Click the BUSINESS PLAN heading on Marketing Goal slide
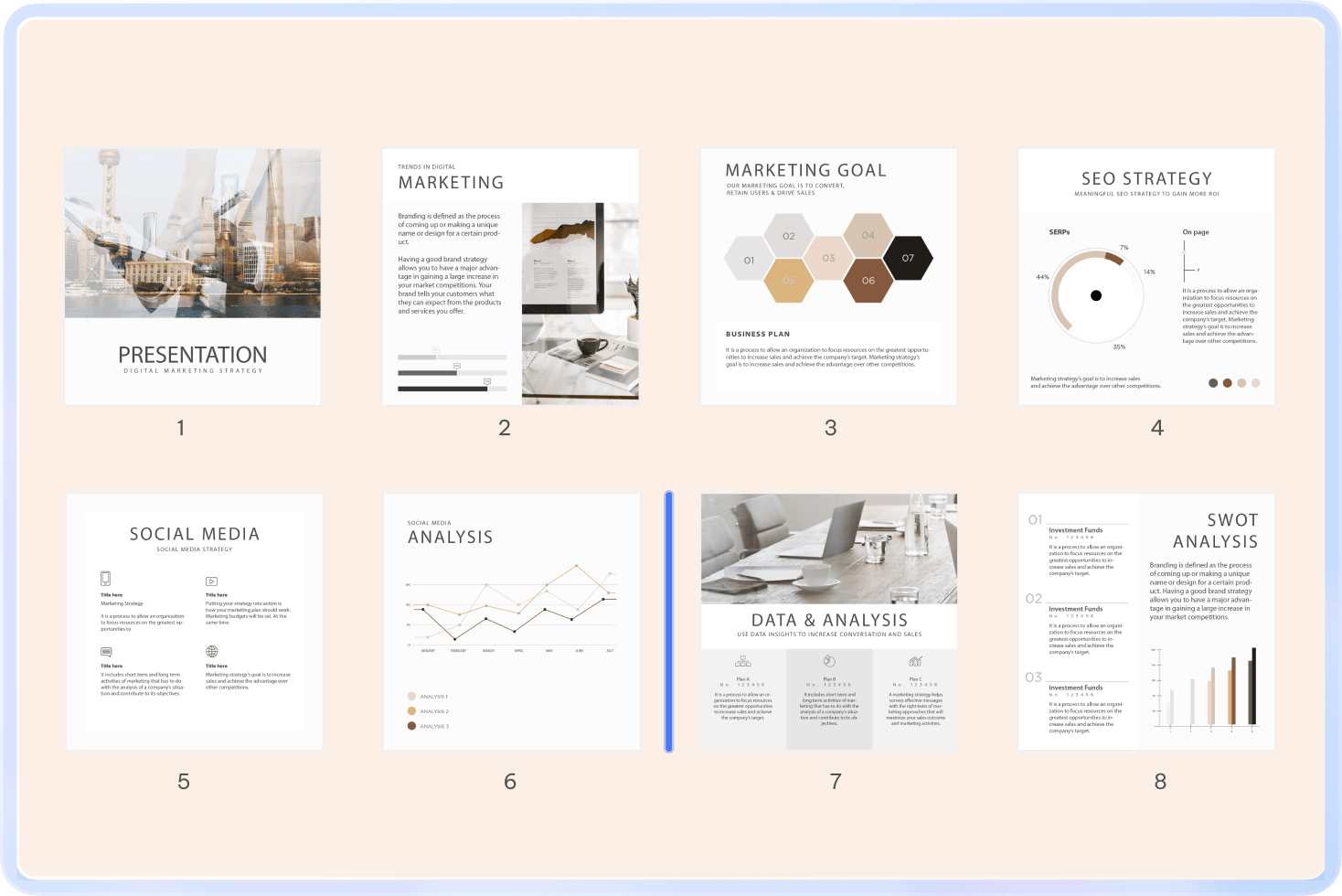Screen dimensions: 1342x896 (x=756, y=334)
